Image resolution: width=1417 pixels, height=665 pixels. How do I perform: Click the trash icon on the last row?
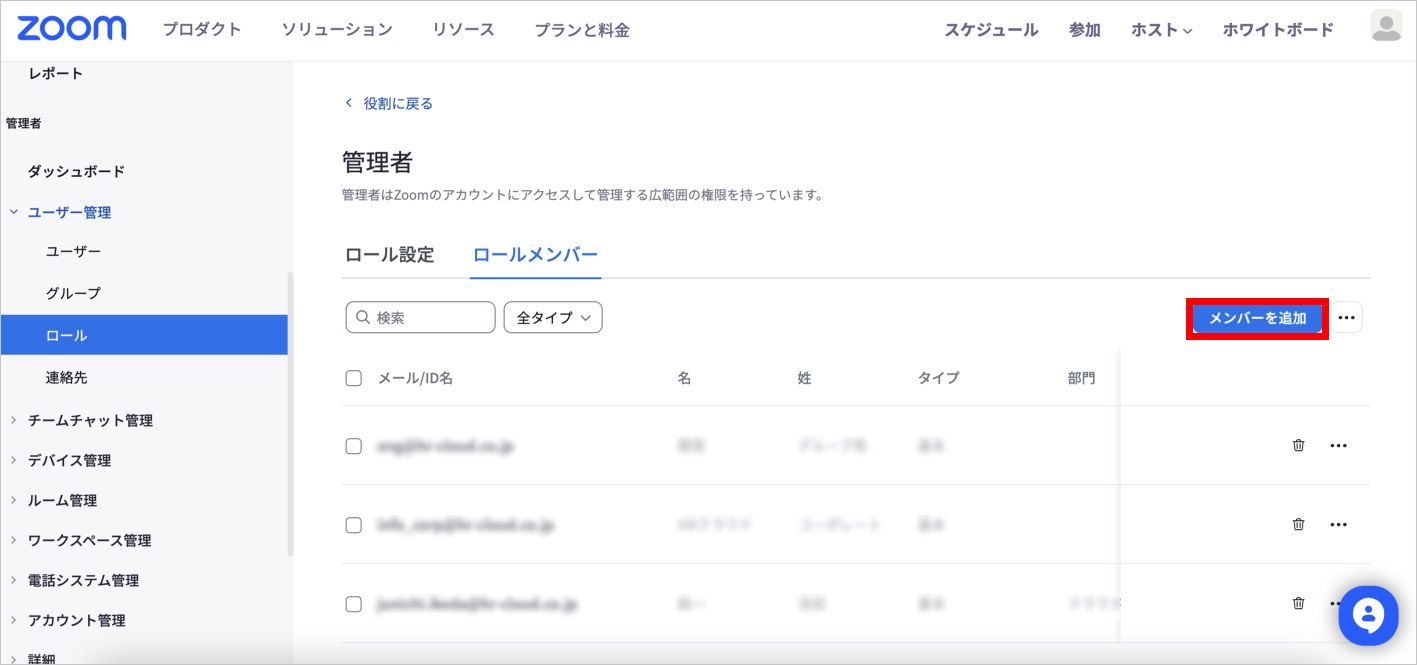point(1298,603)
